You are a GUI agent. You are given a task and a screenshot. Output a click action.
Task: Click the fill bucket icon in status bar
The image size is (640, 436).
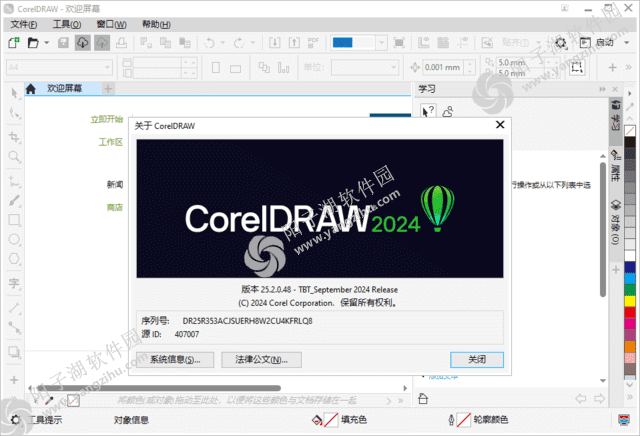click(317, 420)
